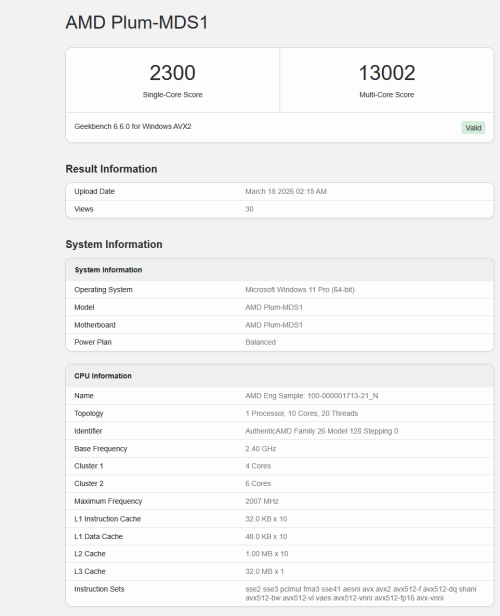
Task: Click the Power Plan Balanced value
Action: click(260, 342)
